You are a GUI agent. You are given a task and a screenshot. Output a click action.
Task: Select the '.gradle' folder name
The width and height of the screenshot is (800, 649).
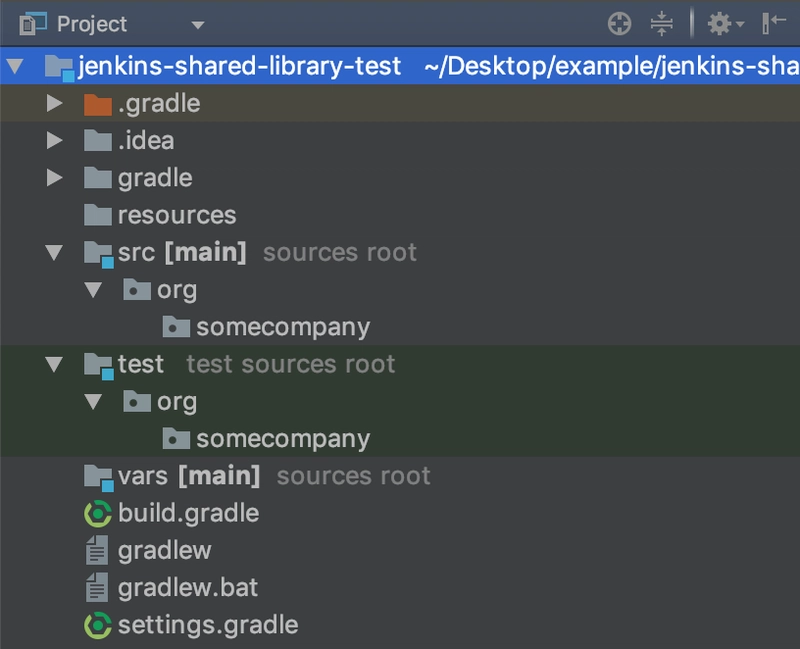click(159, 104)
